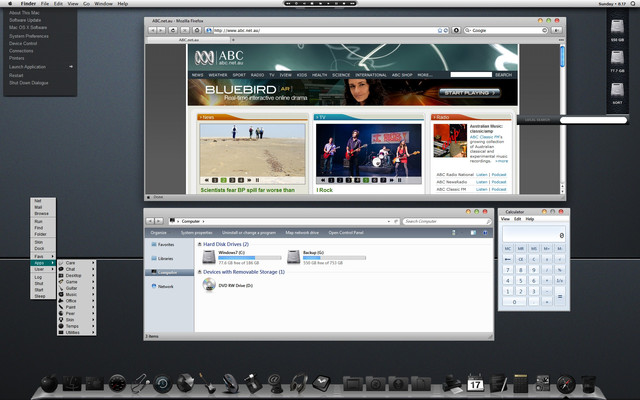Choose Shut Down Dialogue menu entry
This screenshot has height=400, width=640.
[x=29, y=83]
